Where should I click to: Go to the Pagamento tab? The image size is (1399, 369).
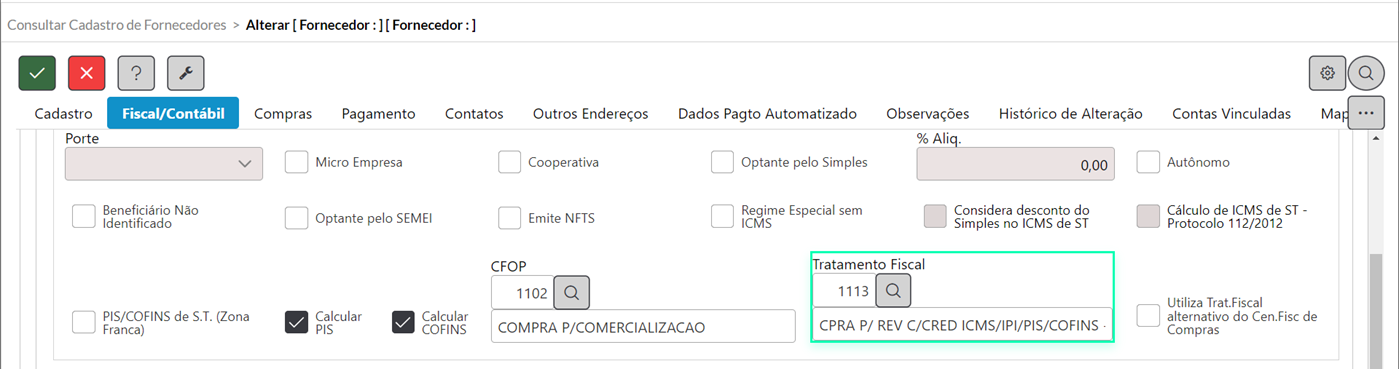[378, 114]
